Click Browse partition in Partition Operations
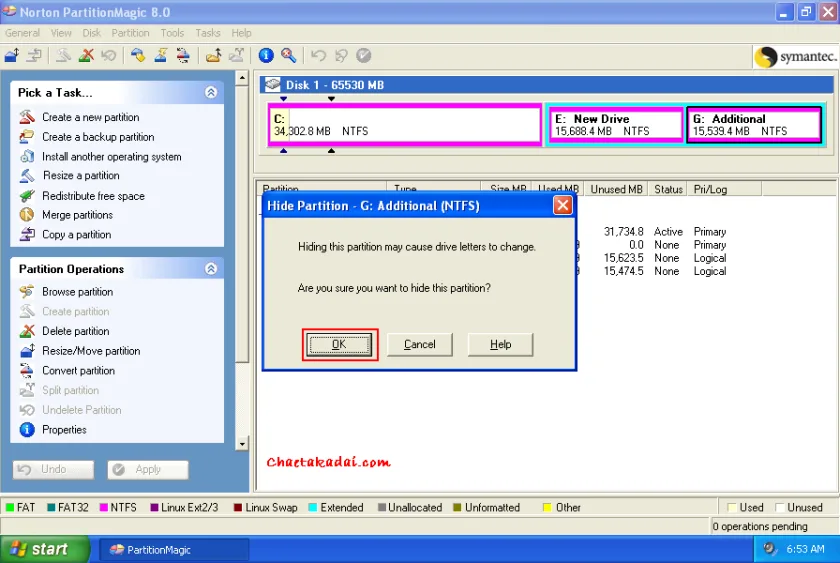Image resolution: width=840 pixels, height=563 pixels. pyautogui.click(x=78, y=292)
